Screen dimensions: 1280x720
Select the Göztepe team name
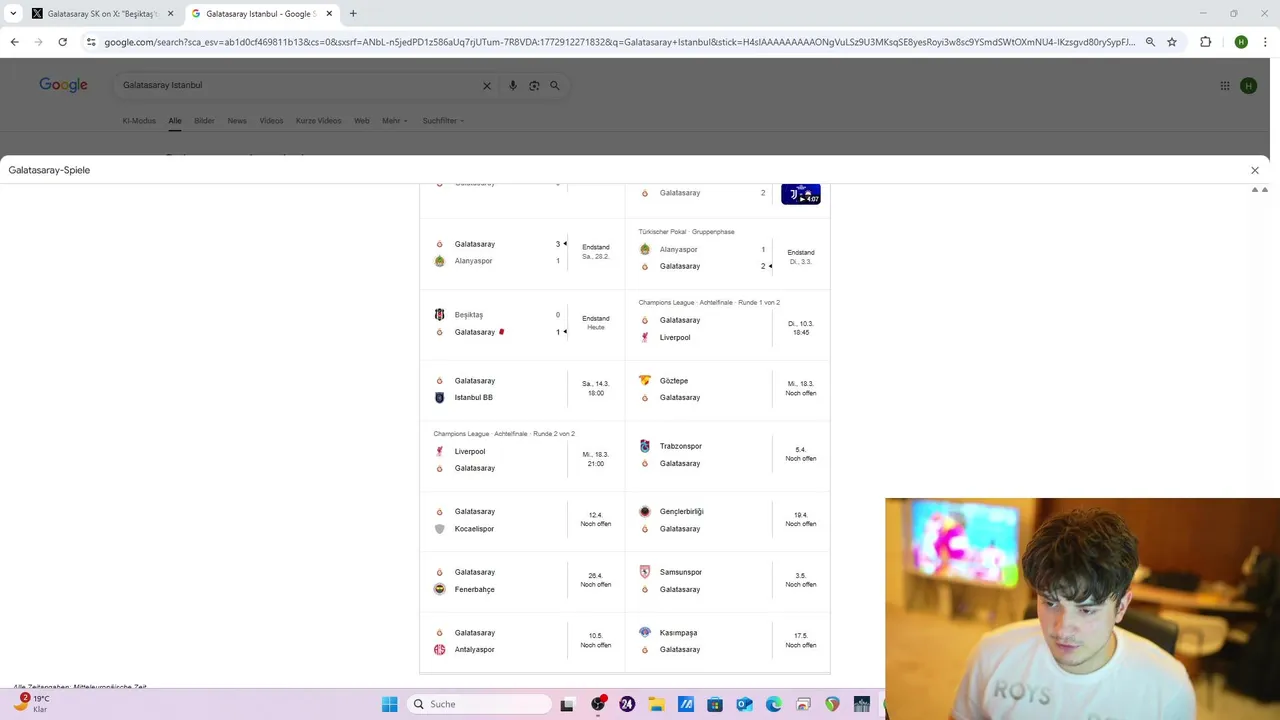pos(674,381)
